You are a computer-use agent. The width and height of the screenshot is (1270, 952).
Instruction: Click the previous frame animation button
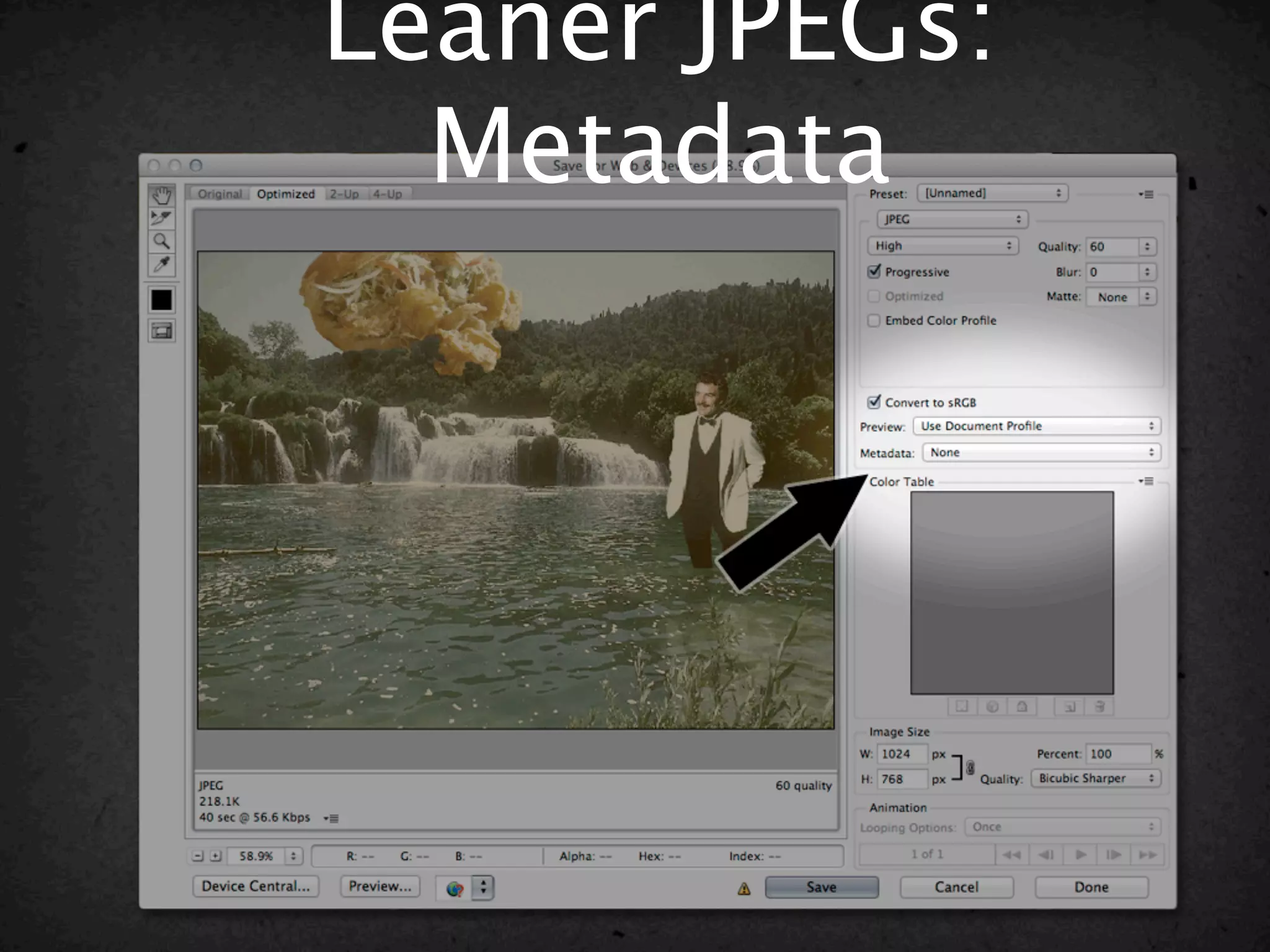(x=1046, y=855)
